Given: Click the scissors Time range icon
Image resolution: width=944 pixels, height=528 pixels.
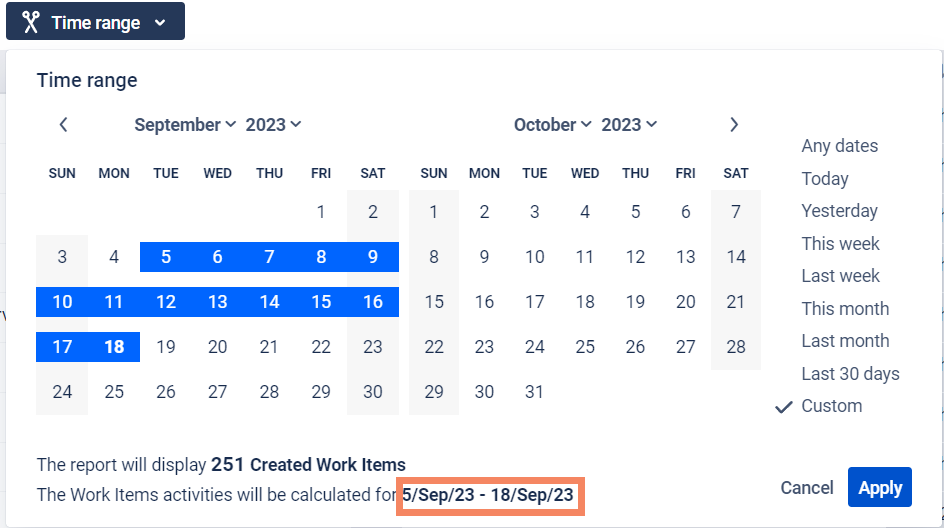Looking at the screenshot, I should (31, 22).
